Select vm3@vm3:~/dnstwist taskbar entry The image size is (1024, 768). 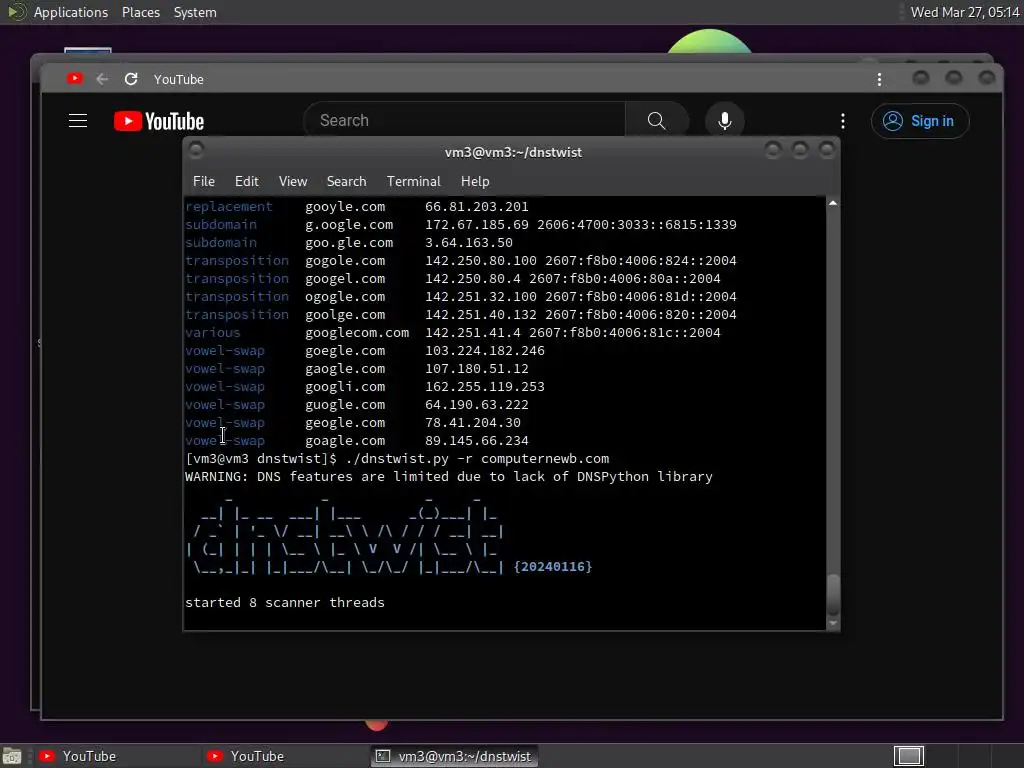coord(455,756)
